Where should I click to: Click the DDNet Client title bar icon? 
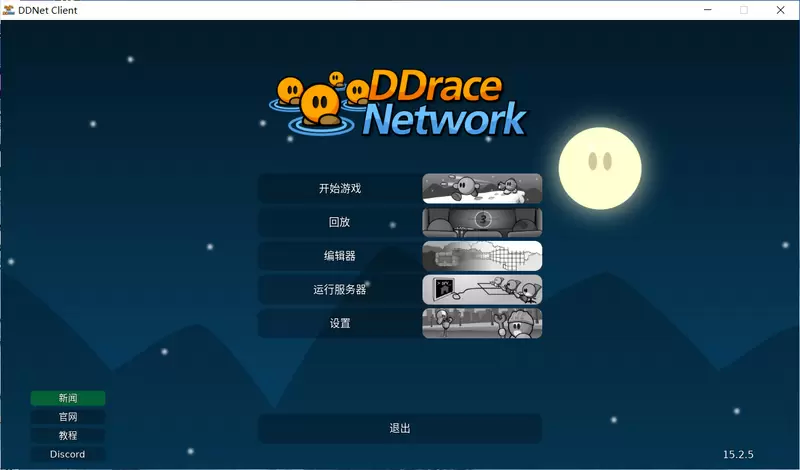pos(8,10)
